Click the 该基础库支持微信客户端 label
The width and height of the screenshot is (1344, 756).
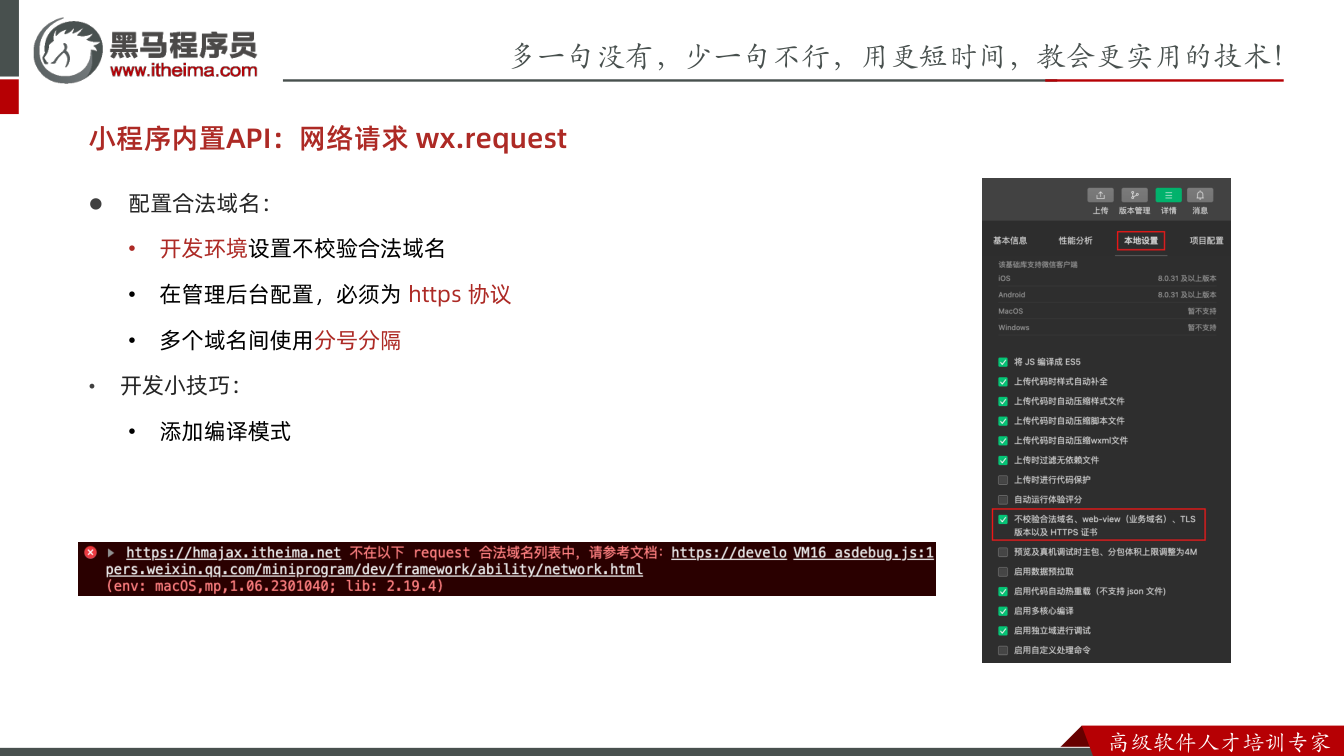pyautogui.click(x=1038, y=264)
